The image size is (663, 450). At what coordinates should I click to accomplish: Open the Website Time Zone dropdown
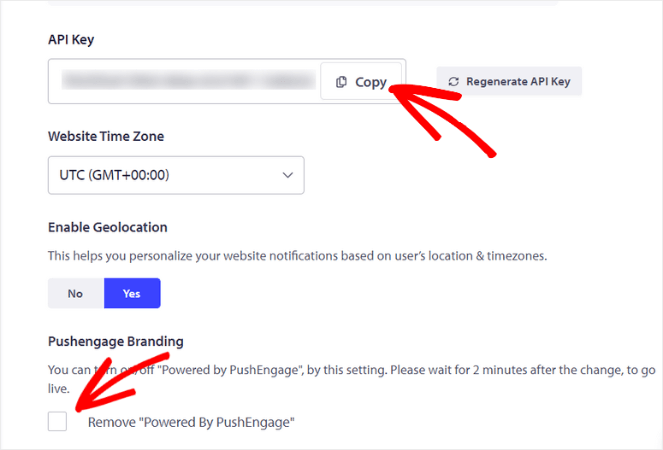point(176,175)
